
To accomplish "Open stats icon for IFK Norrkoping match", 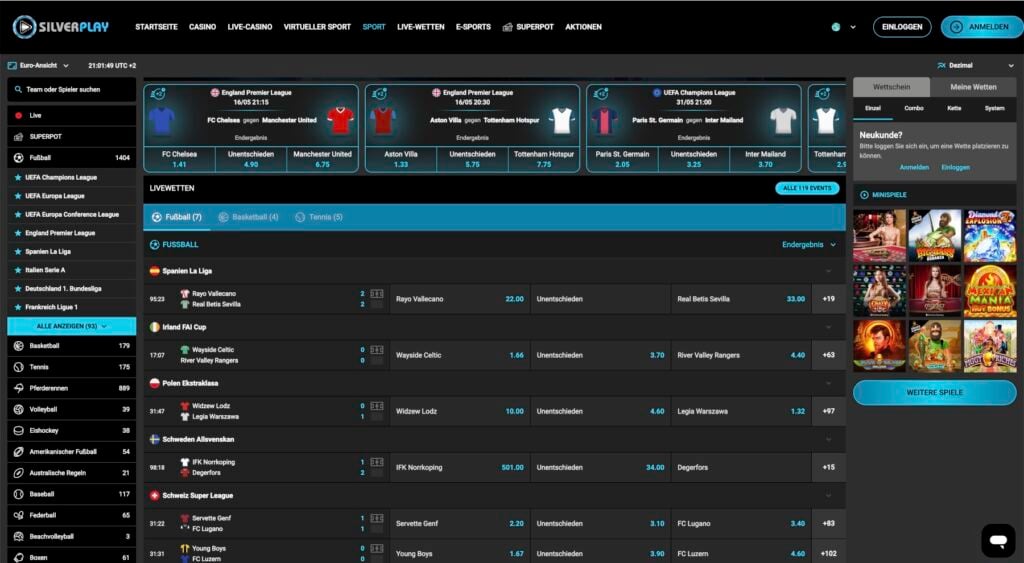I will point(377,462).
